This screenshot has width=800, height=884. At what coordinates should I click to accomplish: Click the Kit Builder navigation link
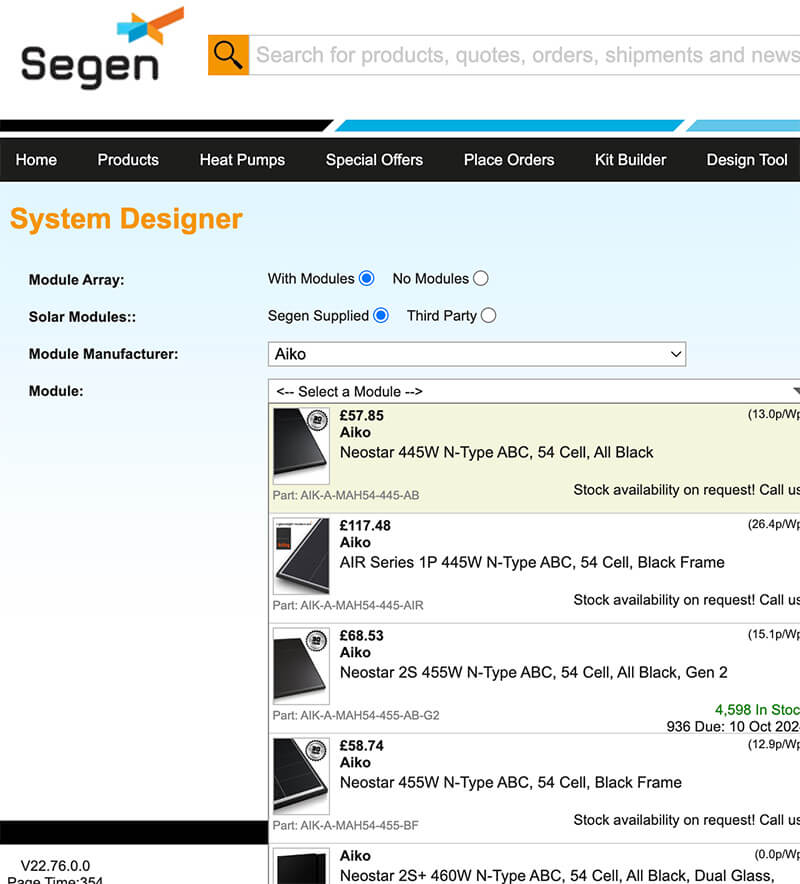pos(630,160)
